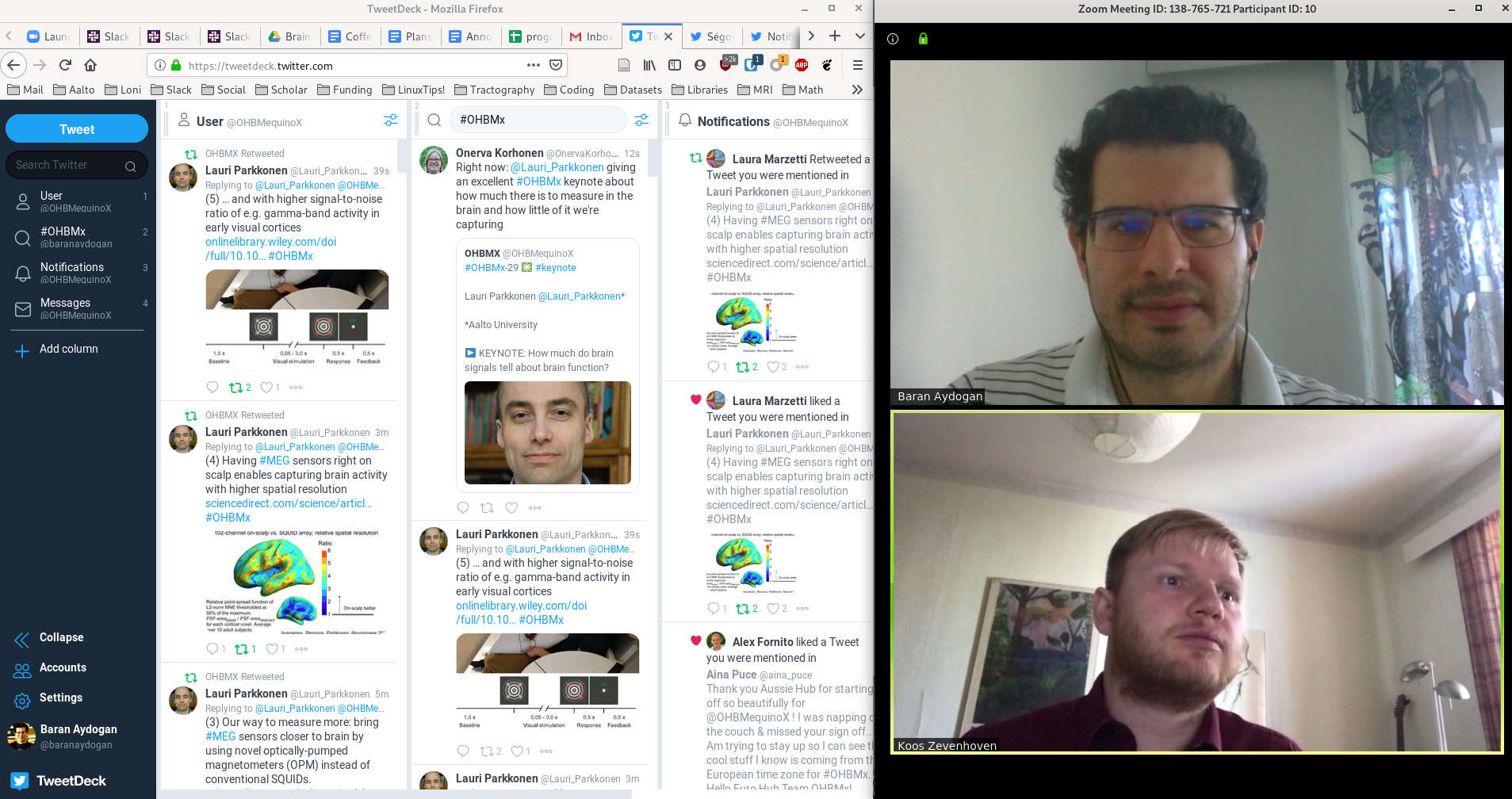
Task: Click the Zoom encryption green lock icon
Action: click(923, 39)
